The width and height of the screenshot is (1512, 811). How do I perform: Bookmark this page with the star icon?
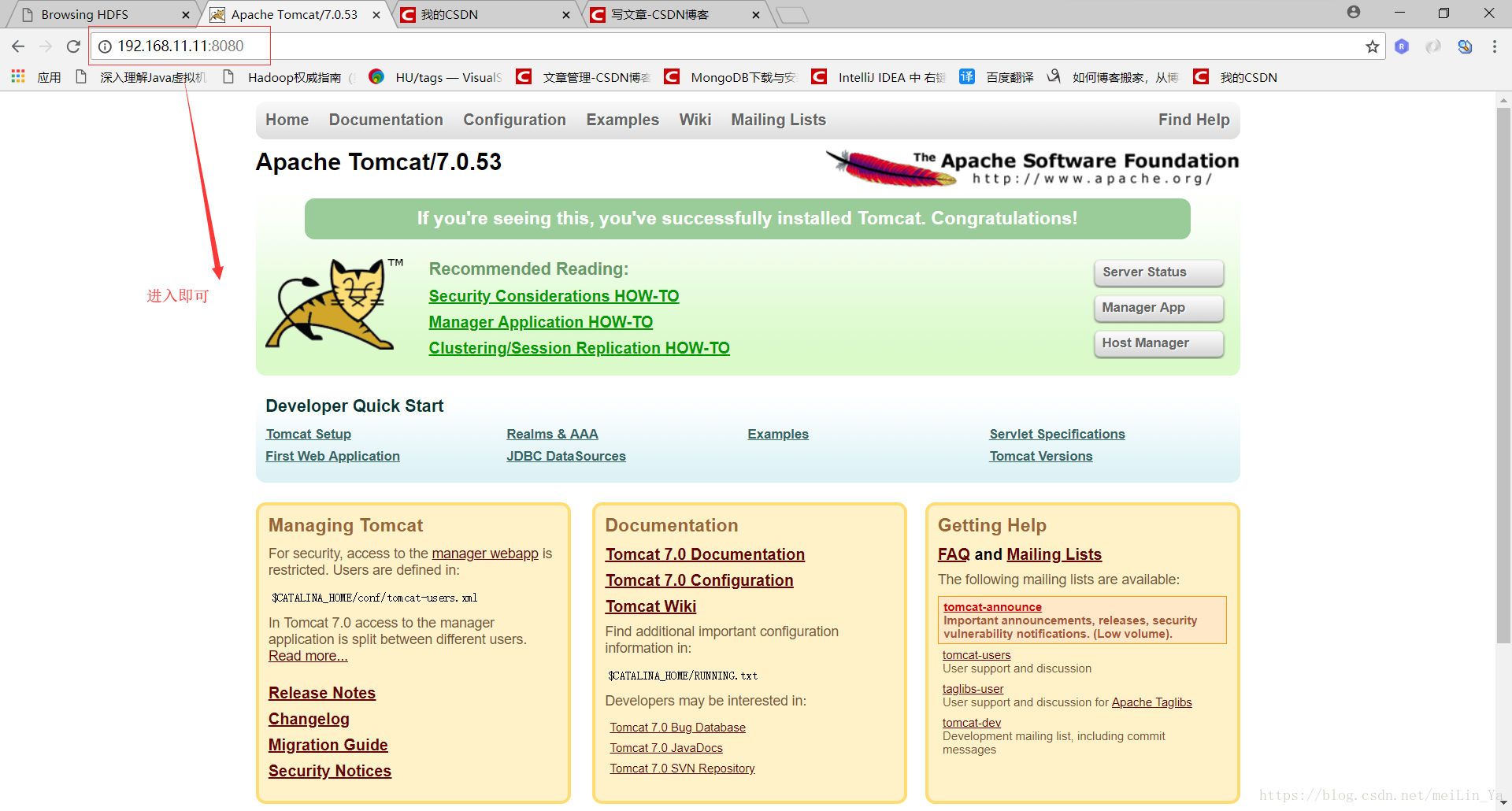pos(1373,46)
